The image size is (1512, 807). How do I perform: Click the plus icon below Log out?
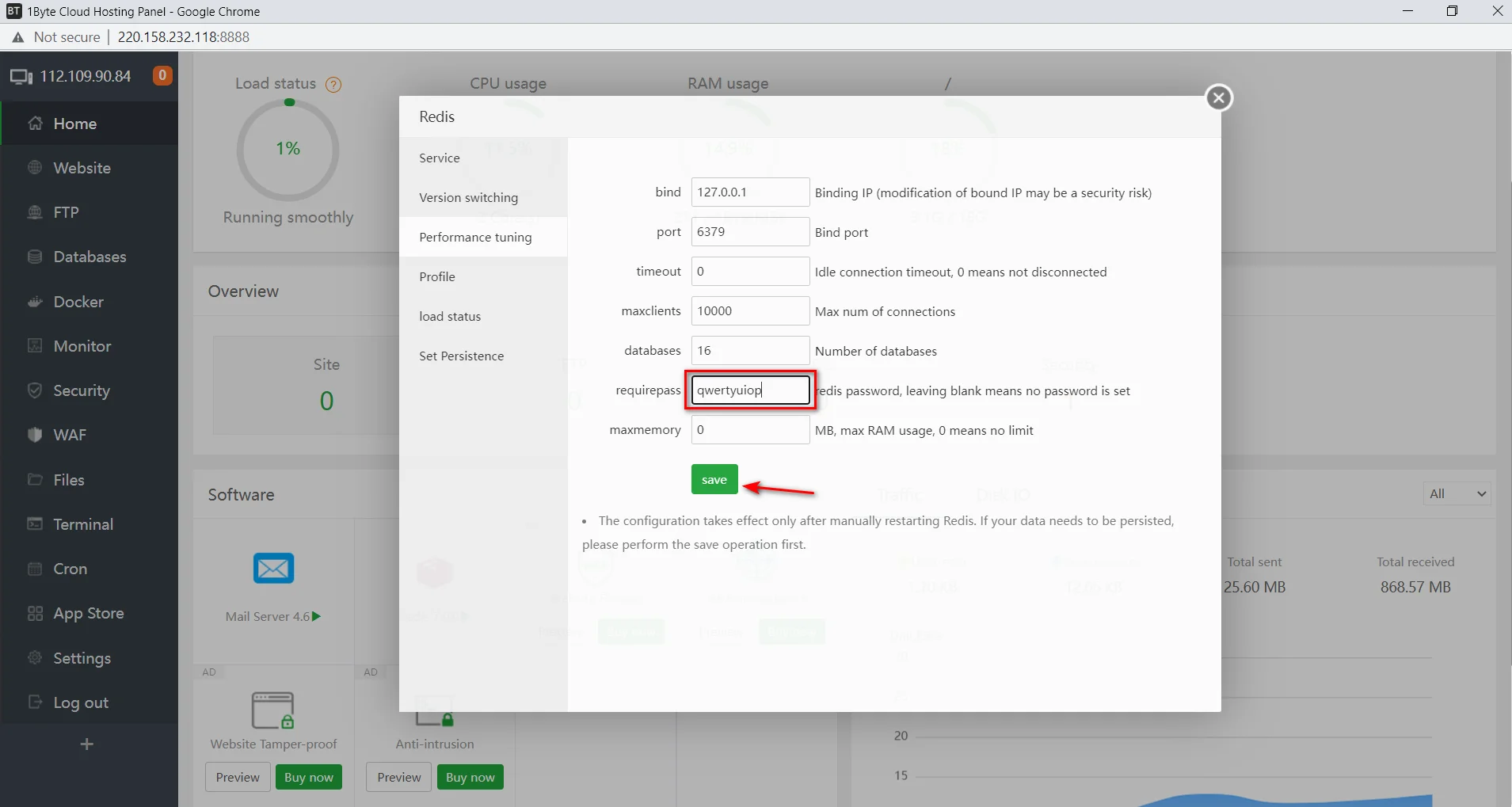pos(87,744)
